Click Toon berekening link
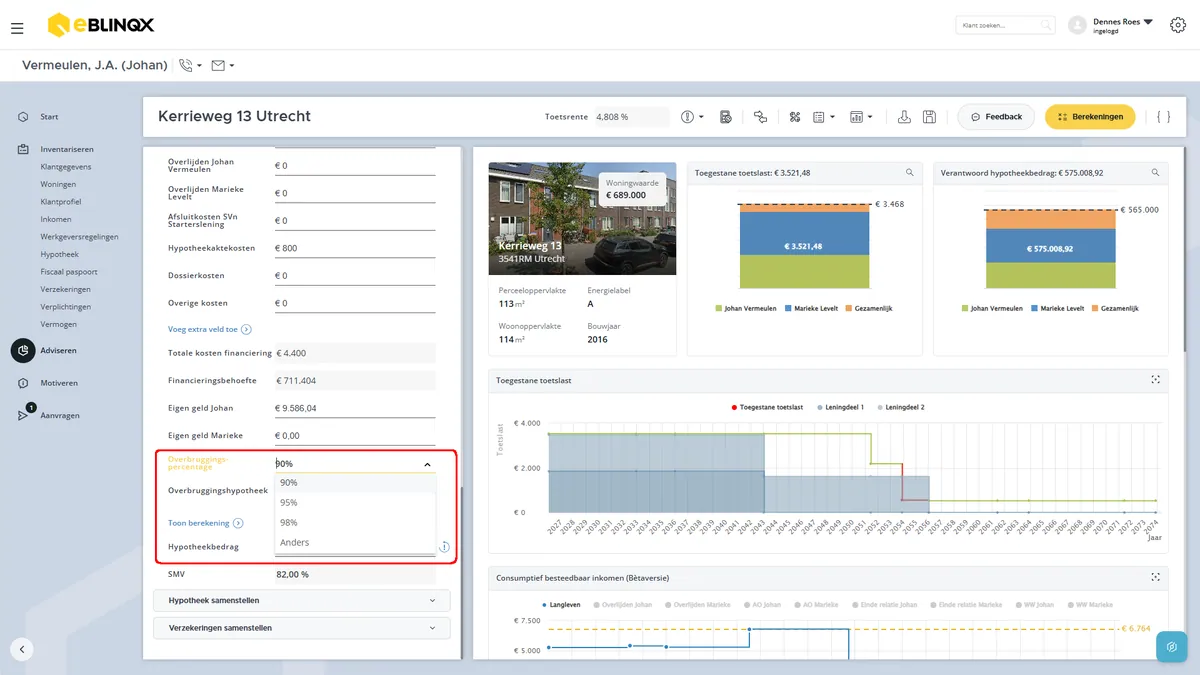The image size is (1200, 675). pos(198,523)
